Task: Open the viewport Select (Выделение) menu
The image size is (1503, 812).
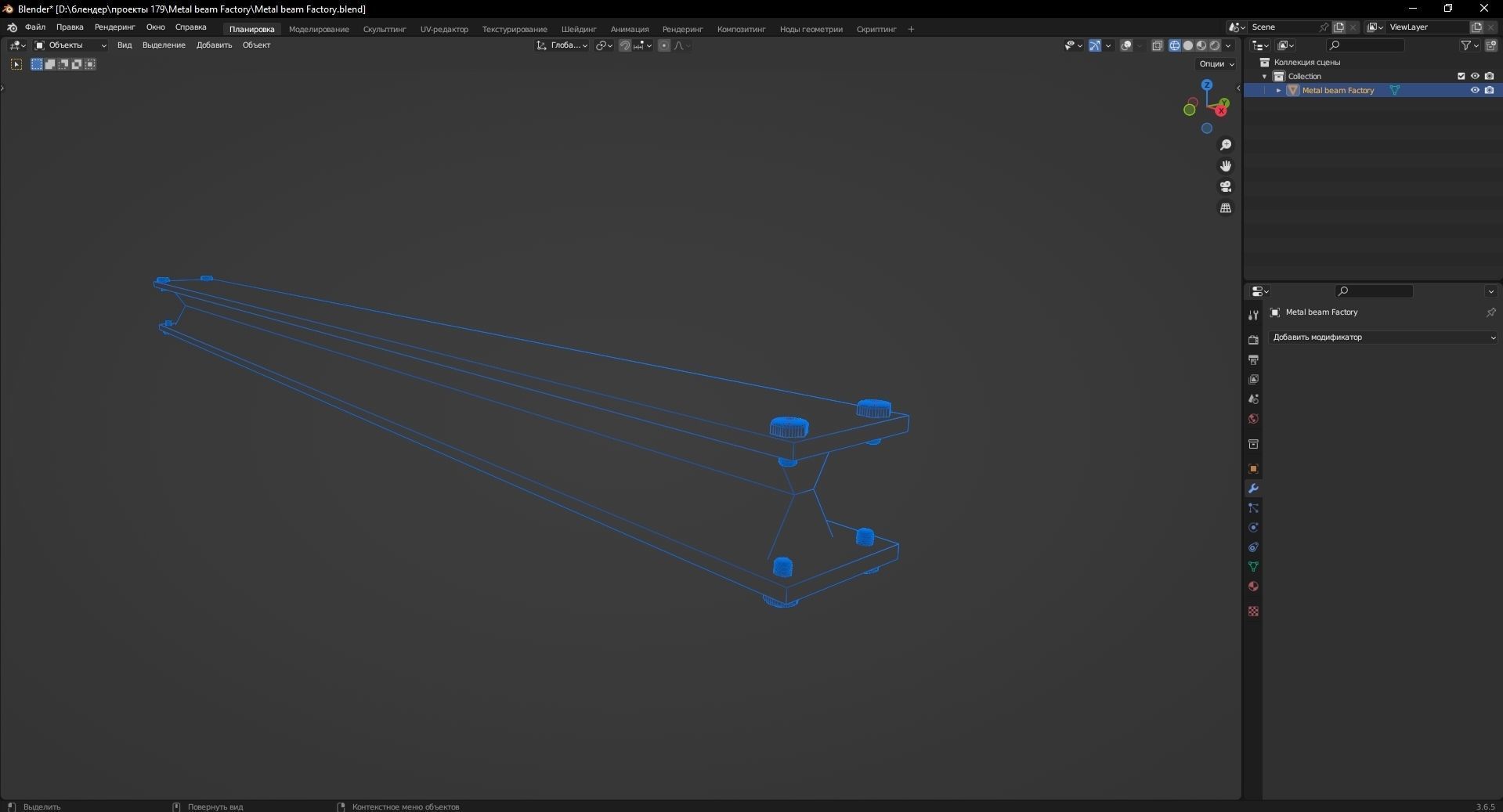Action: tap(164, 45)
